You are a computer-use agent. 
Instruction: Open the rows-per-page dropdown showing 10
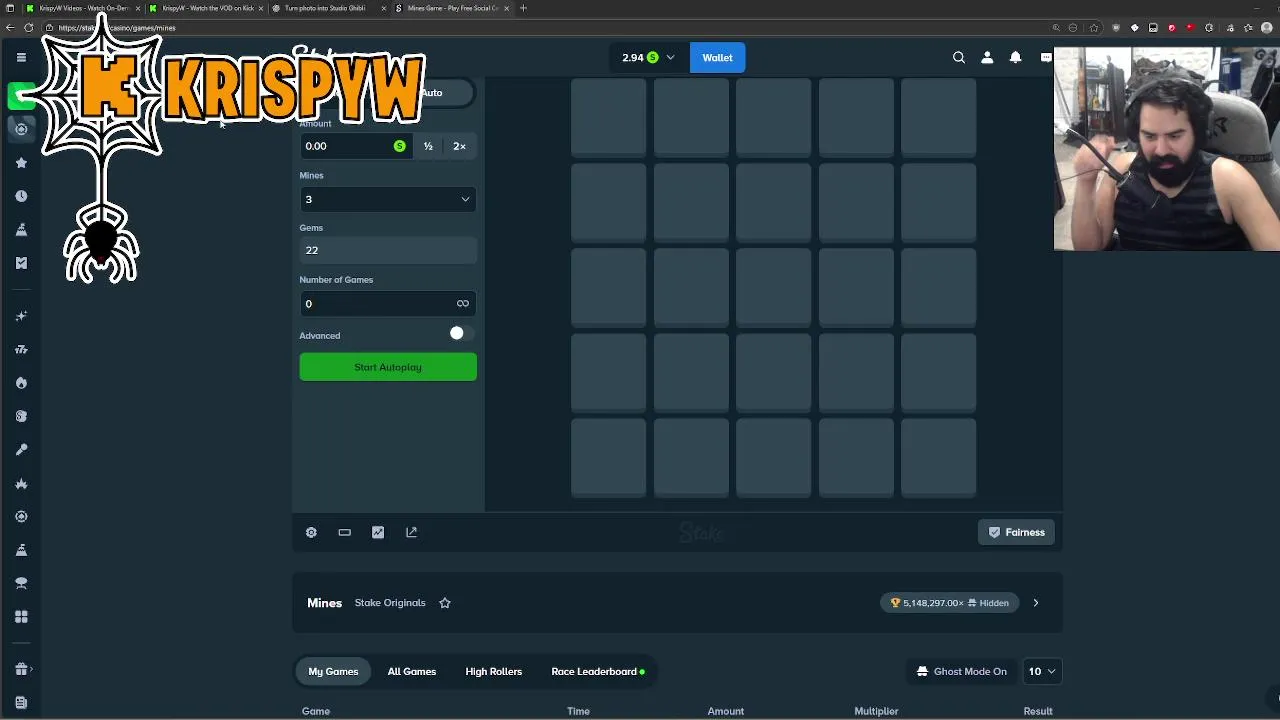[1041, 671]
